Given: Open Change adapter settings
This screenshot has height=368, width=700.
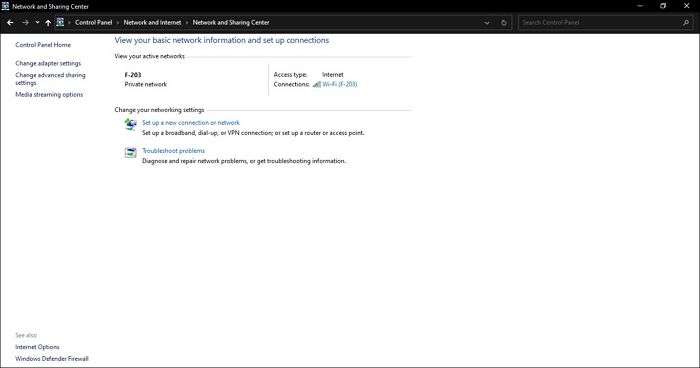Looking at the screenshot, I should (x=48, y=63).
